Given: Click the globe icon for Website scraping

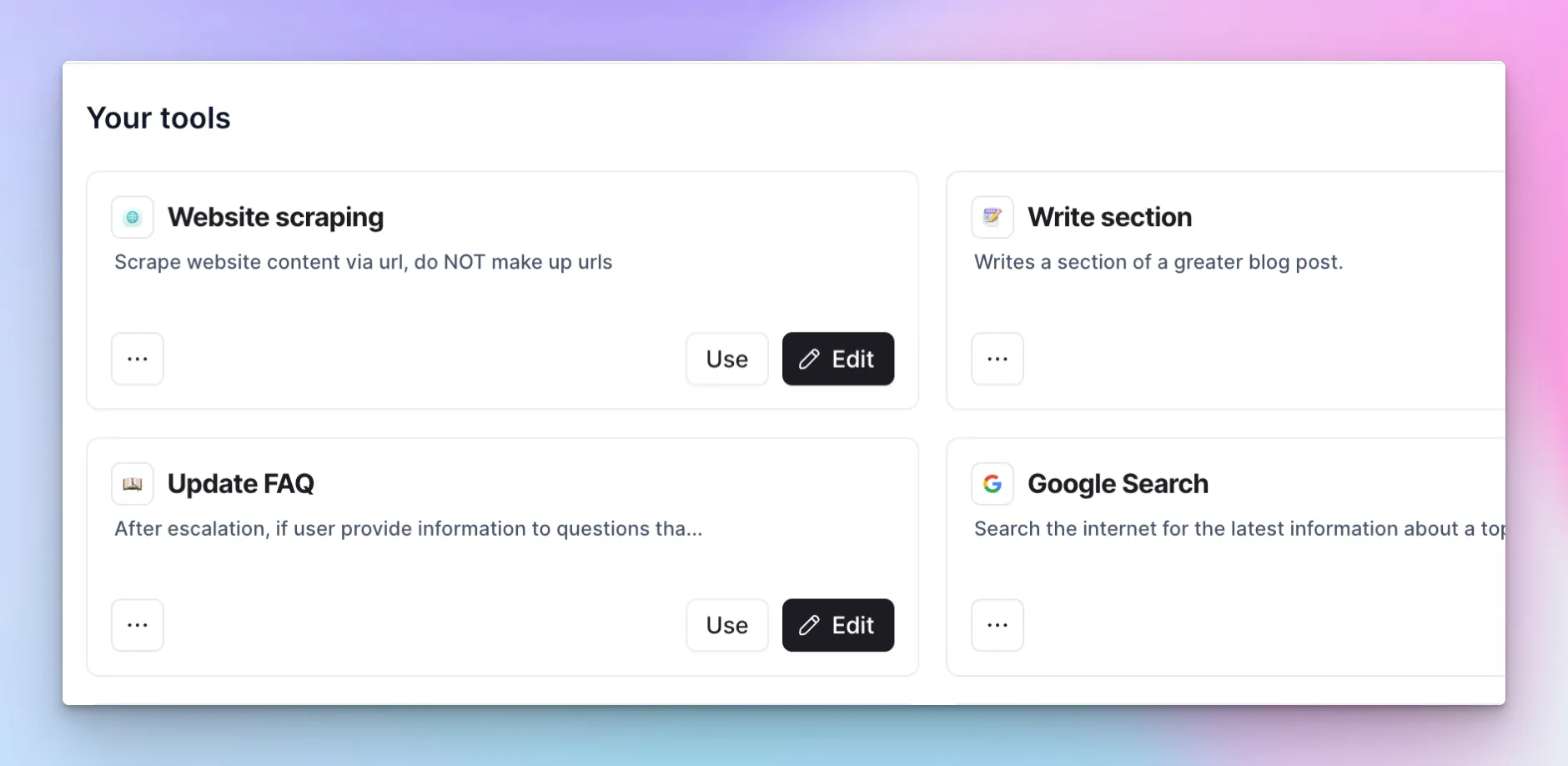Looking at the screenshot, I should click(x=133, y=218).
